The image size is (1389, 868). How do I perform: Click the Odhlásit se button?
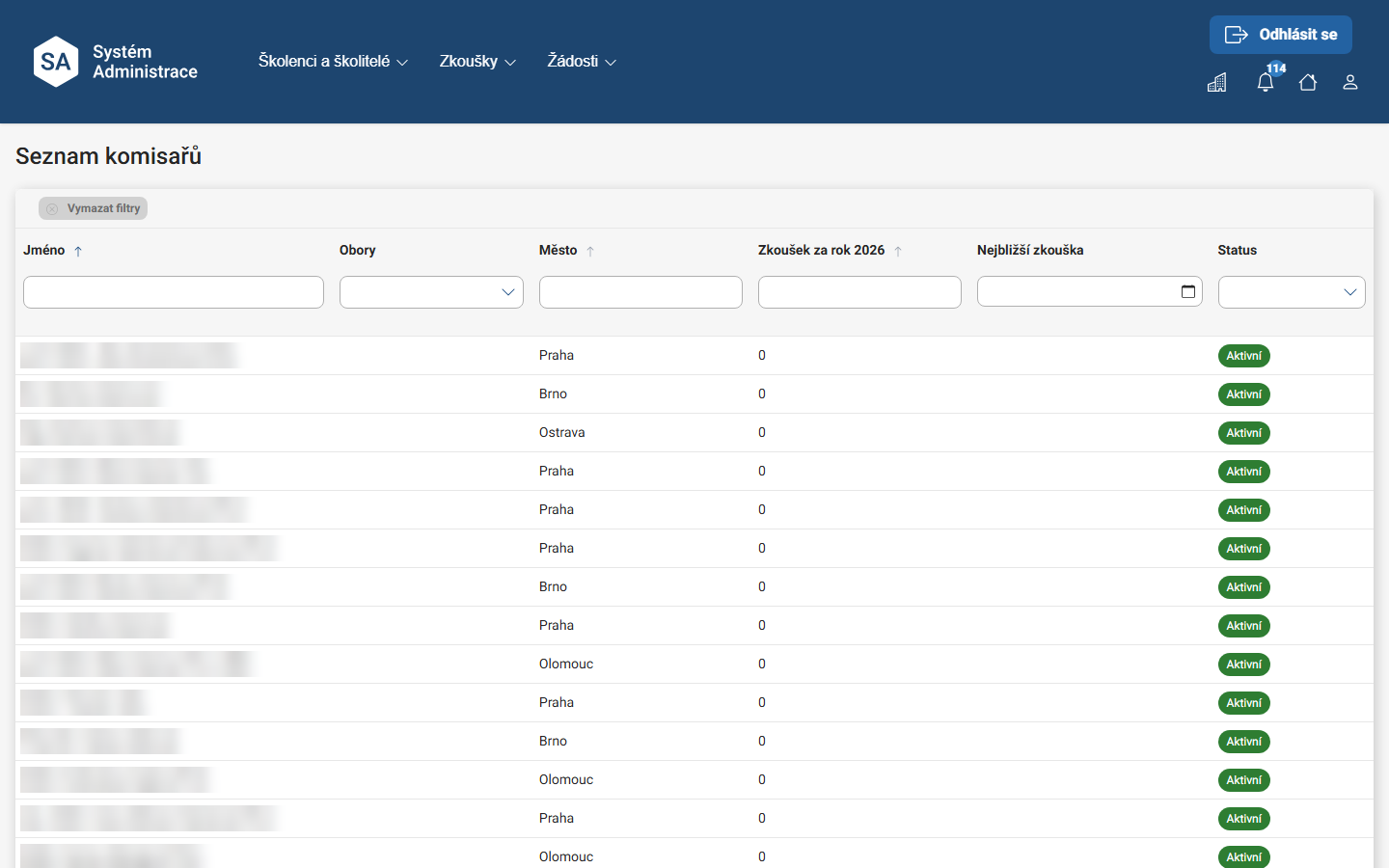1281,35
